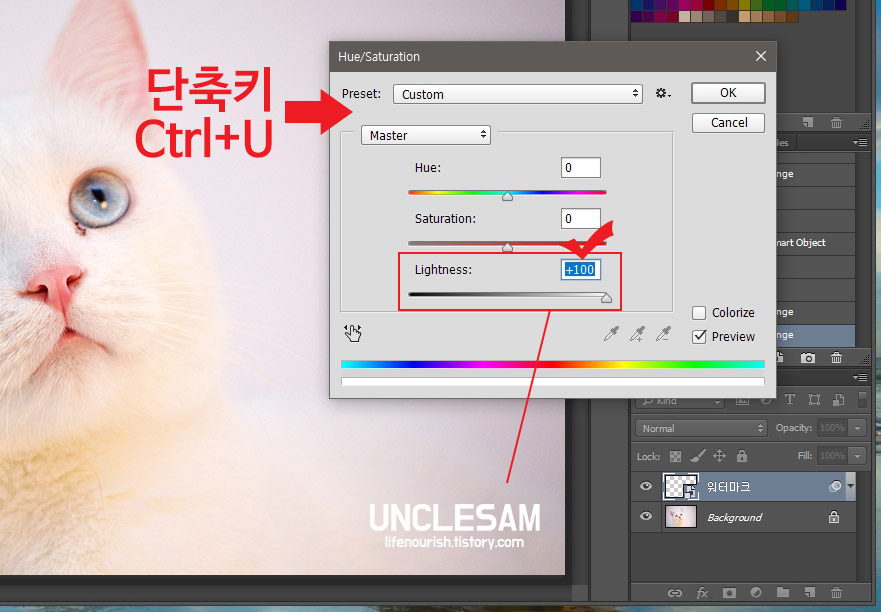Hide the 워터마크 layer via eye icon
This screenshot has height=612, width=881.
(x=646, y=486)
